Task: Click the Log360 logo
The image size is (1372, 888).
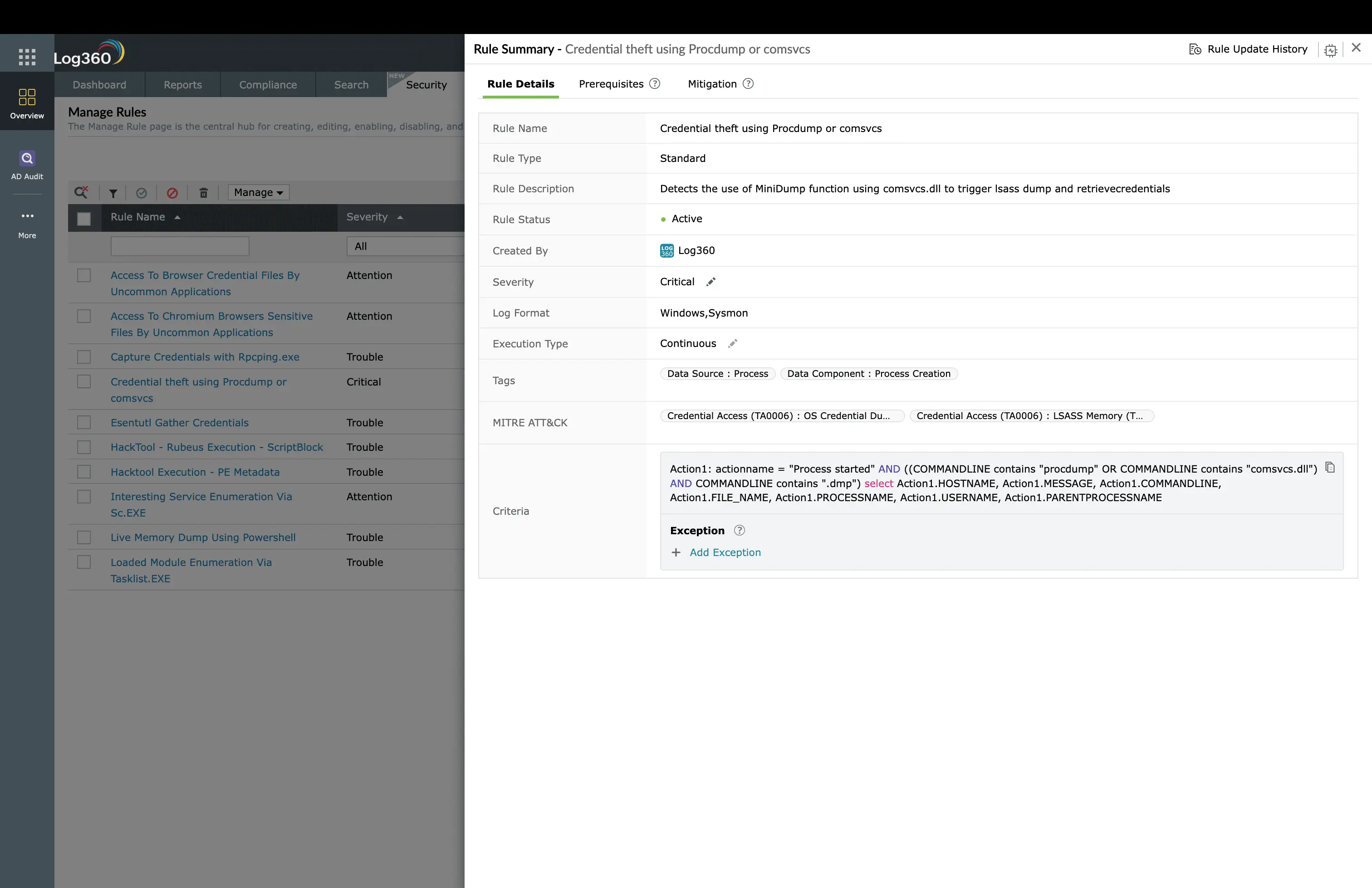Action: click(x=89, y=53)
